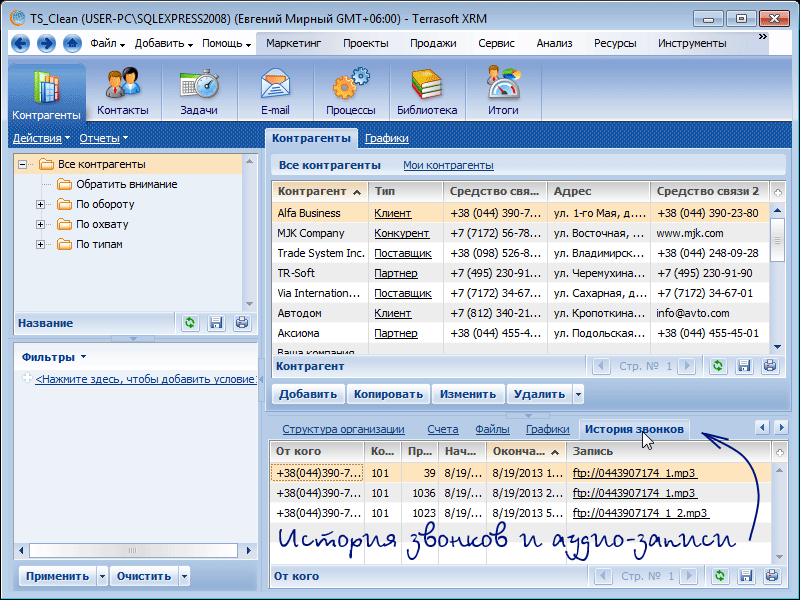Save the Контрагент grid

coord(744,366)
